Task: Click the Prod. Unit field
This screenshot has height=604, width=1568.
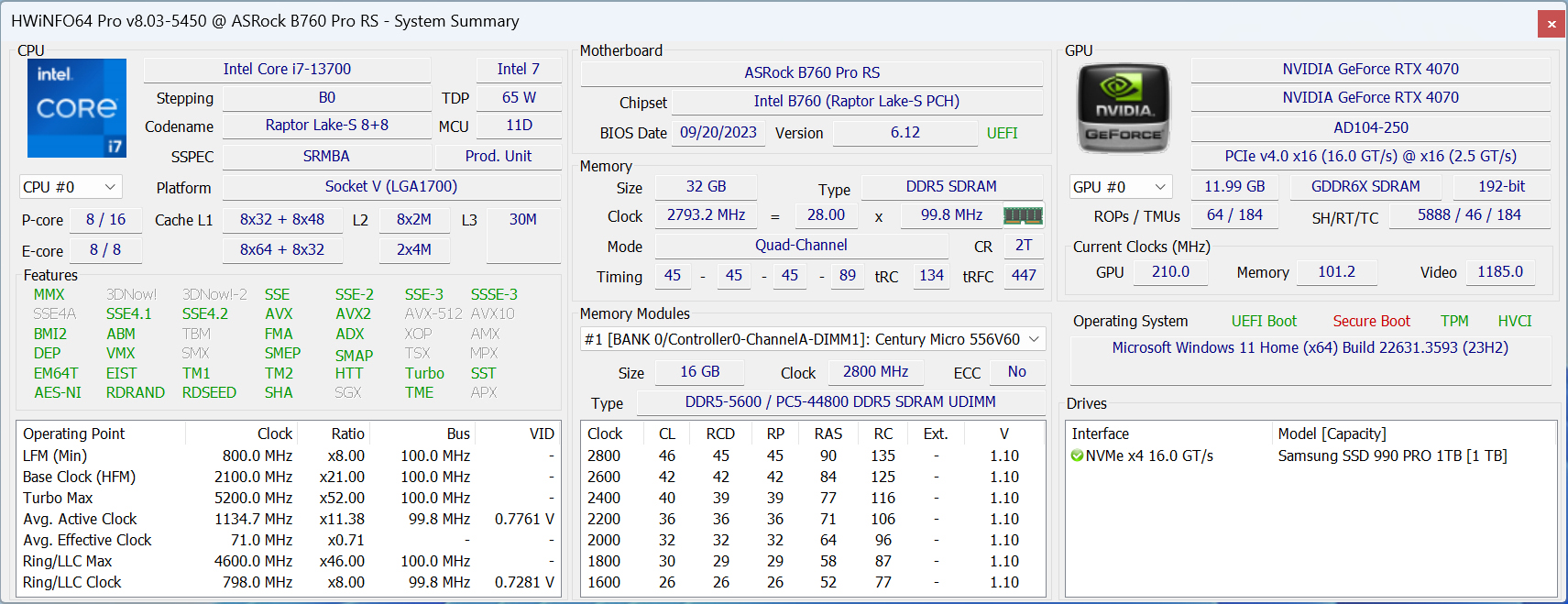Action: [499, 157]
